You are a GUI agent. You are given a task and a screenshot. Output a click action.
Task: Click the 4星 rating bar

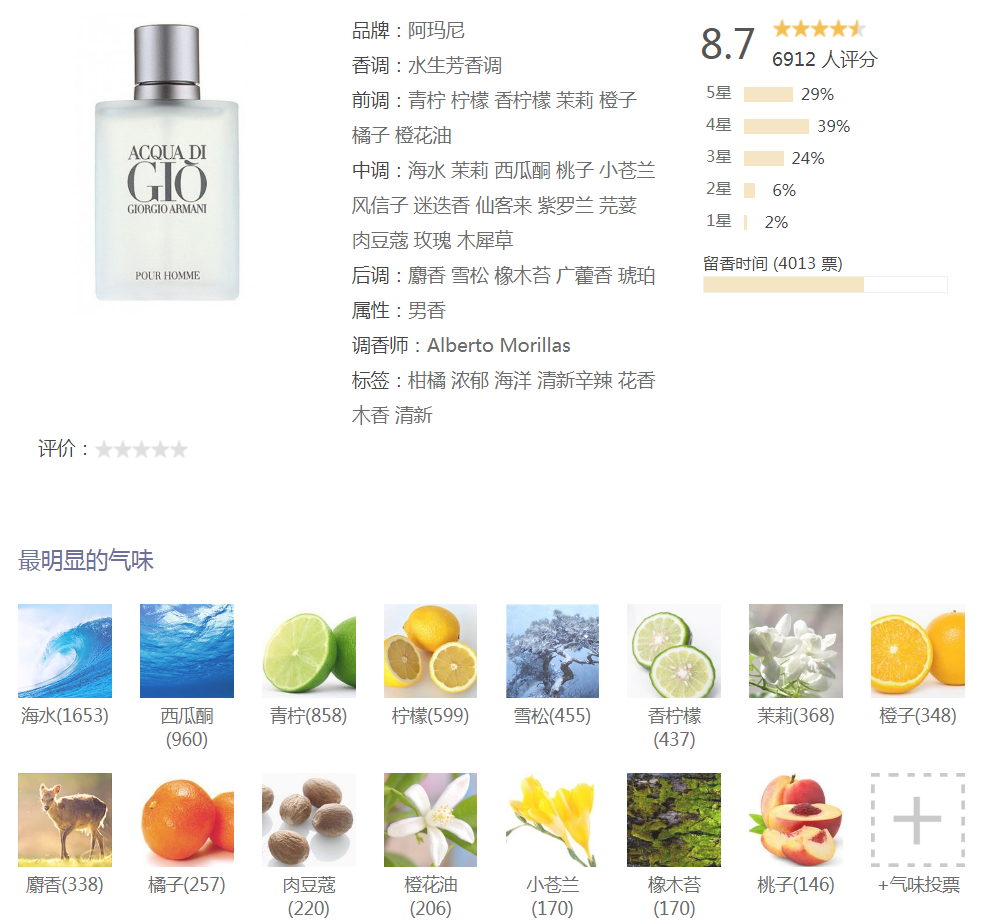coord(776,126)
